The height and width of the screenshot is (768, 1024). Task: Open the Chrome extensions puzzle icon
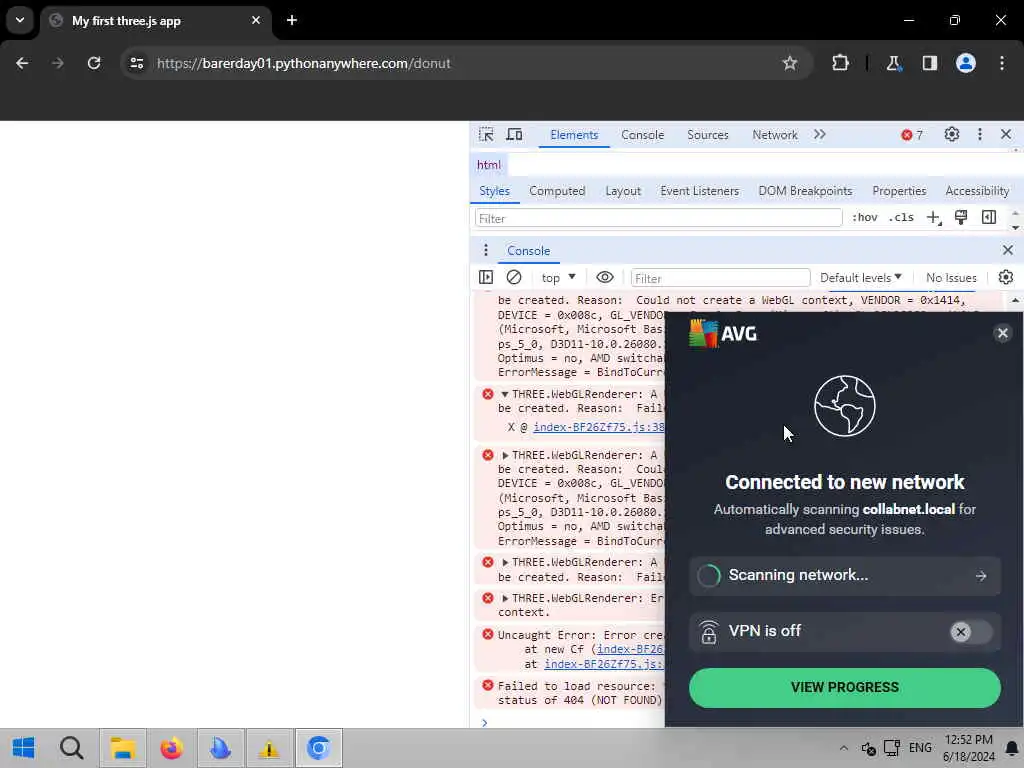(840, 63)
